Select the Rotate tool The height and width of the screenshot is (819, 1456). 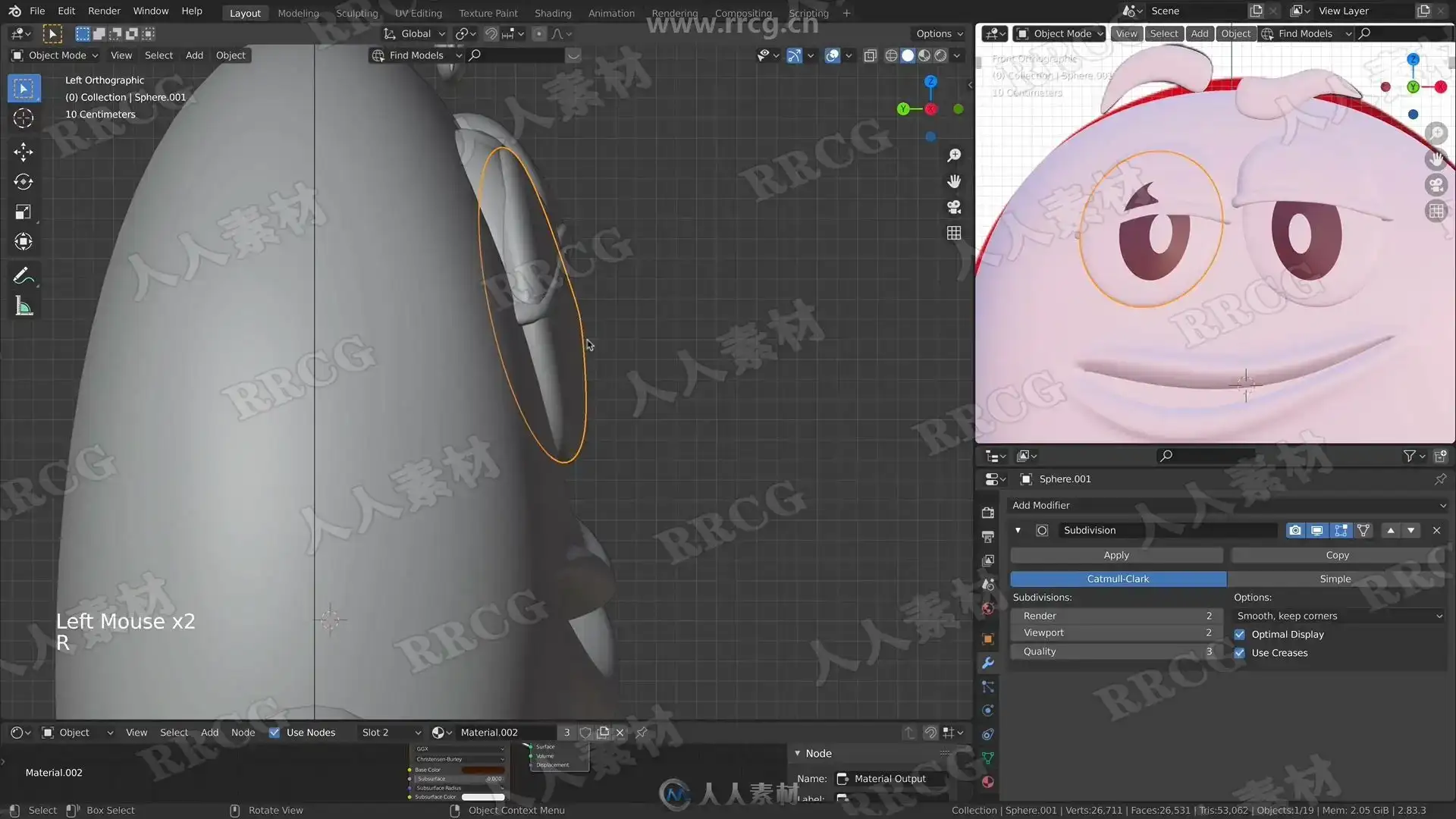click(23, 182)
